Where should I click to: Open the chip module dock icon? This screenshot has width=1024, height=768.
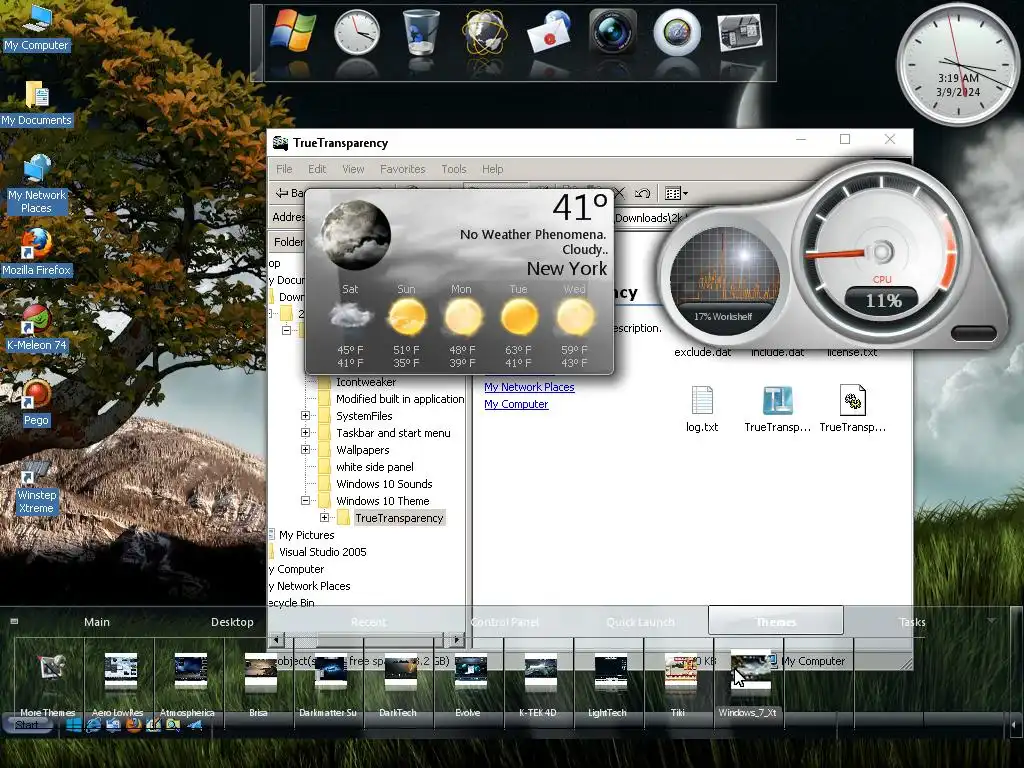pos(740,32)
